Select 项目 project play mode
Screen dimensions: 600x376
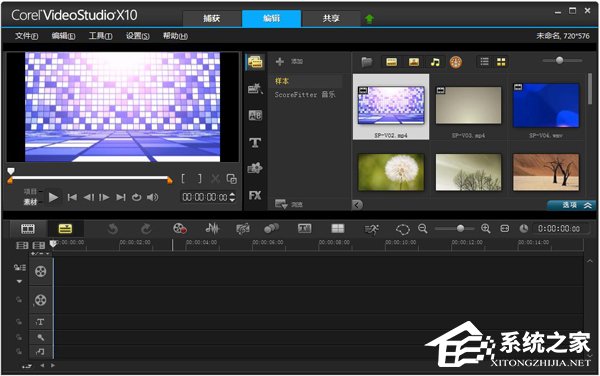(x=30, y=191)
